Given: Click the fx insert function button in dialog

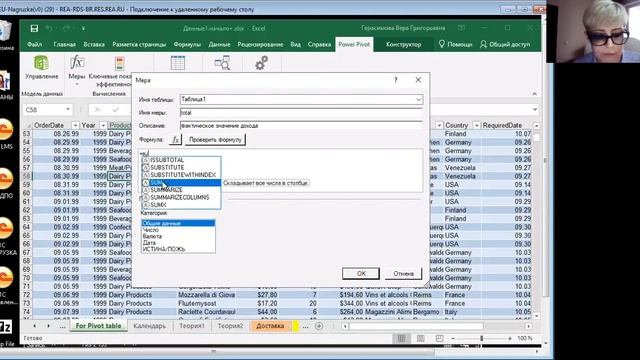Looking at the screenshot, I should (175, 140).
